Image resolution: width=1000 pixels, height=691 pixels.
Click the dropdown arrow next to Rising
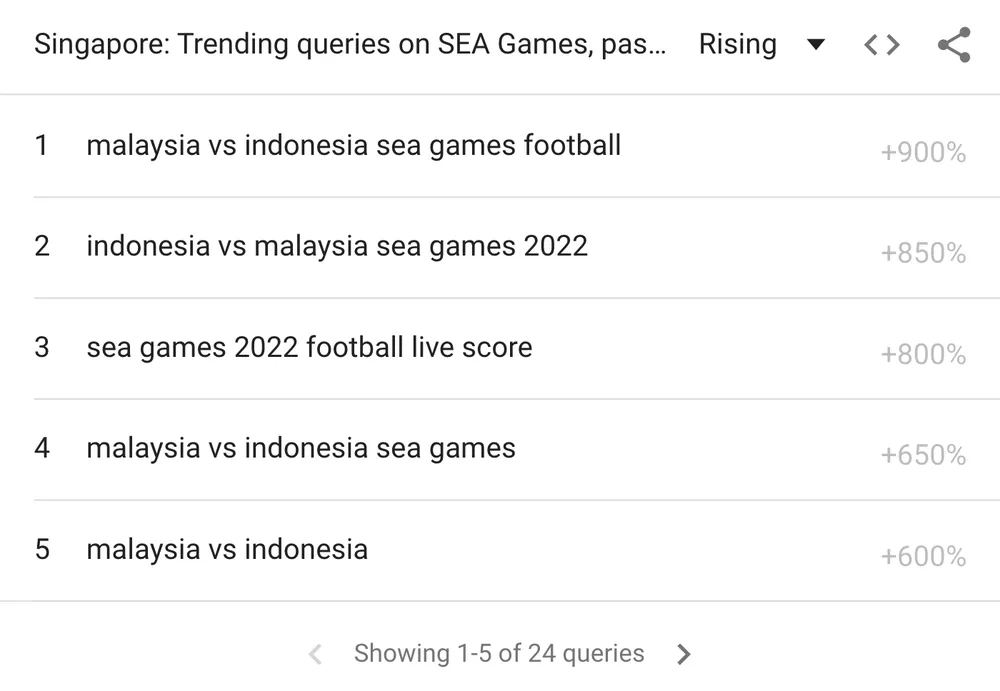(x=815, y=45)
